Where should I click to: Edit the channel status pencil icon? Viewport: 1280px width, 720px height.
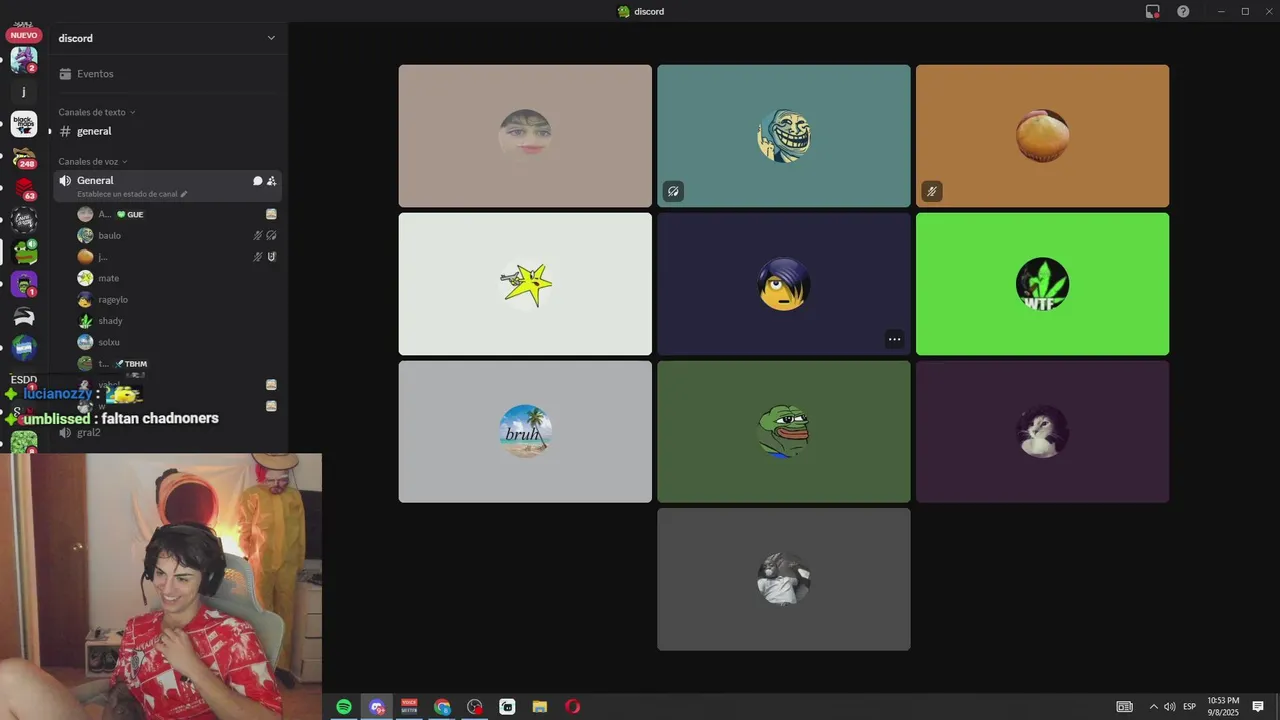click(184, 194)
